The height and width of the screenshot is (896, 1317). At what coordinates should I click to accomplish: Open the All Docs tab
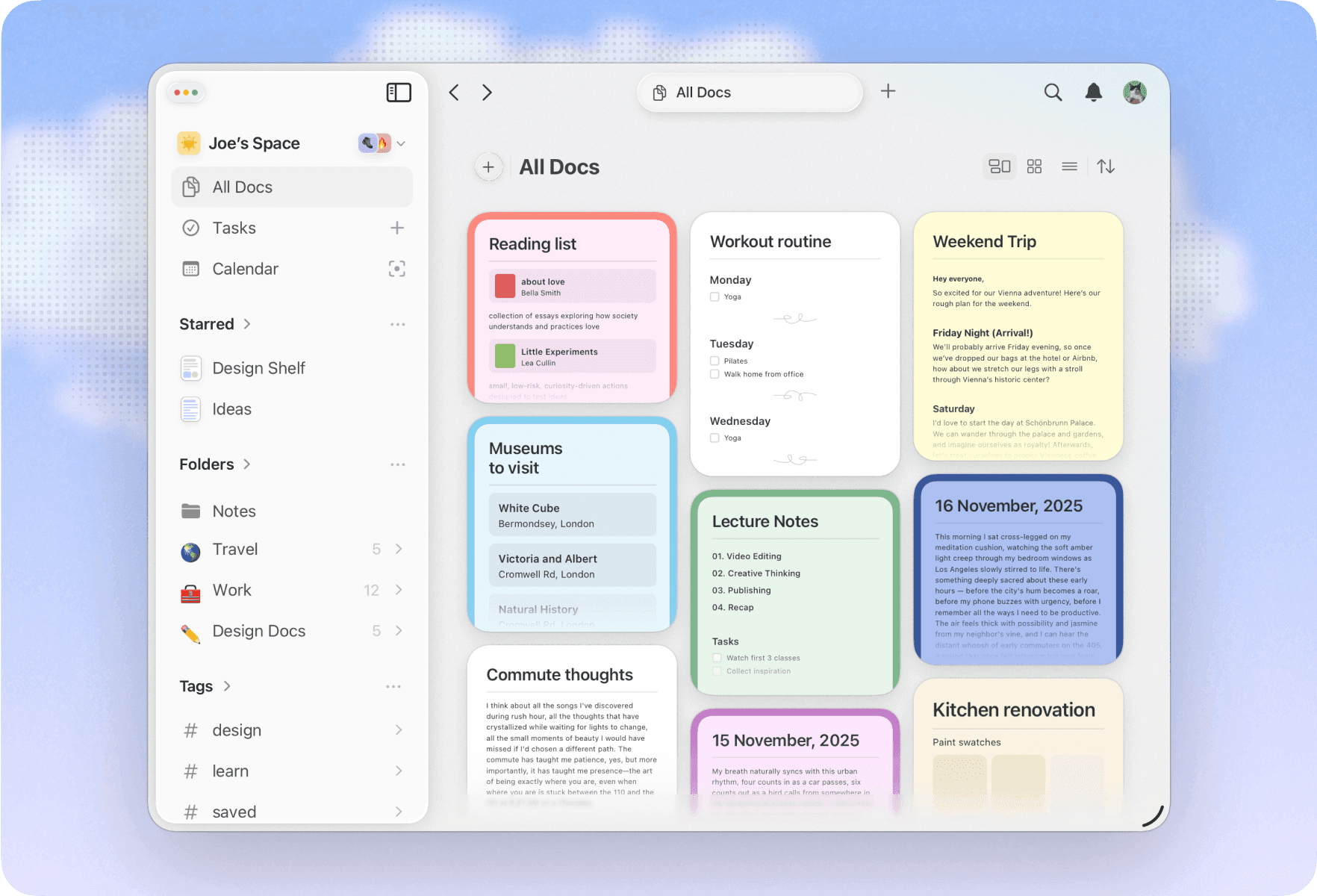(x=749, y=93)
